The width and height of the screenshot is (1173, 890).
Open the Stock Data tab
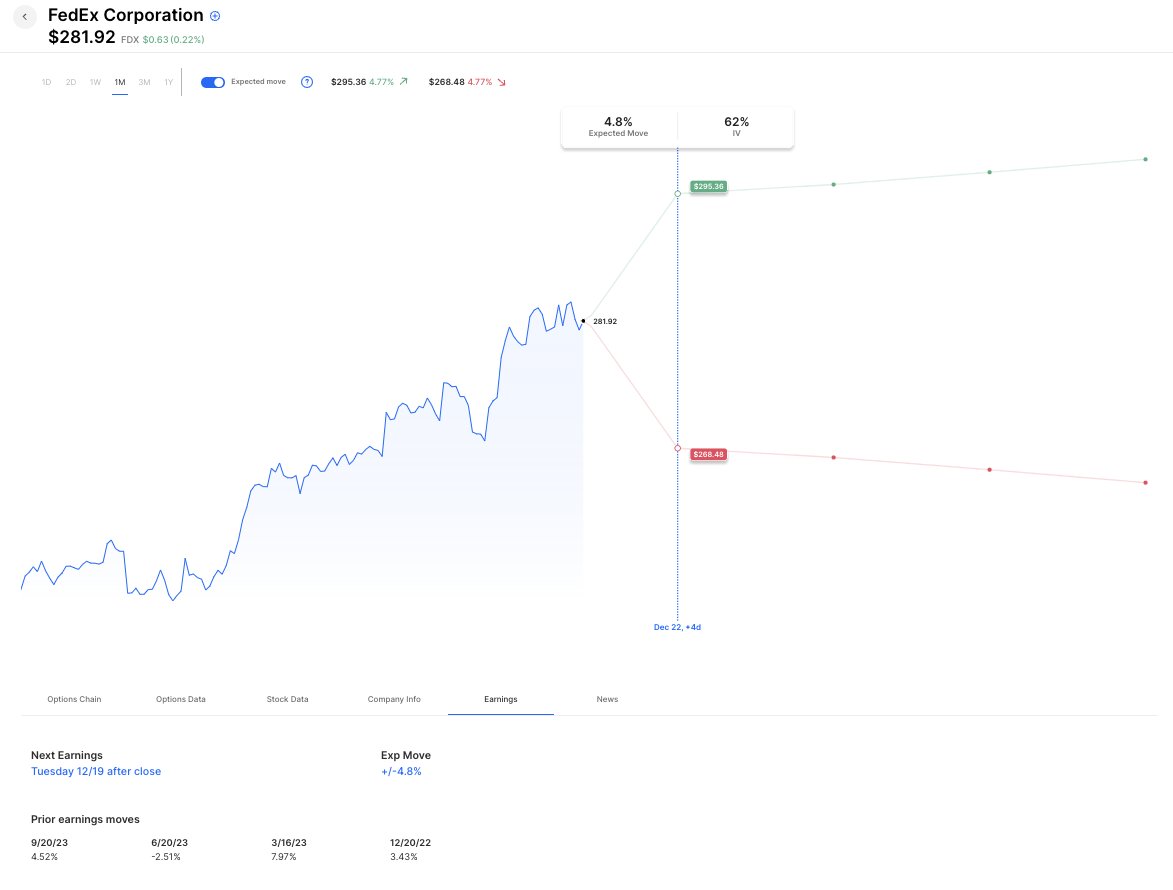click(x=287, y=699)
